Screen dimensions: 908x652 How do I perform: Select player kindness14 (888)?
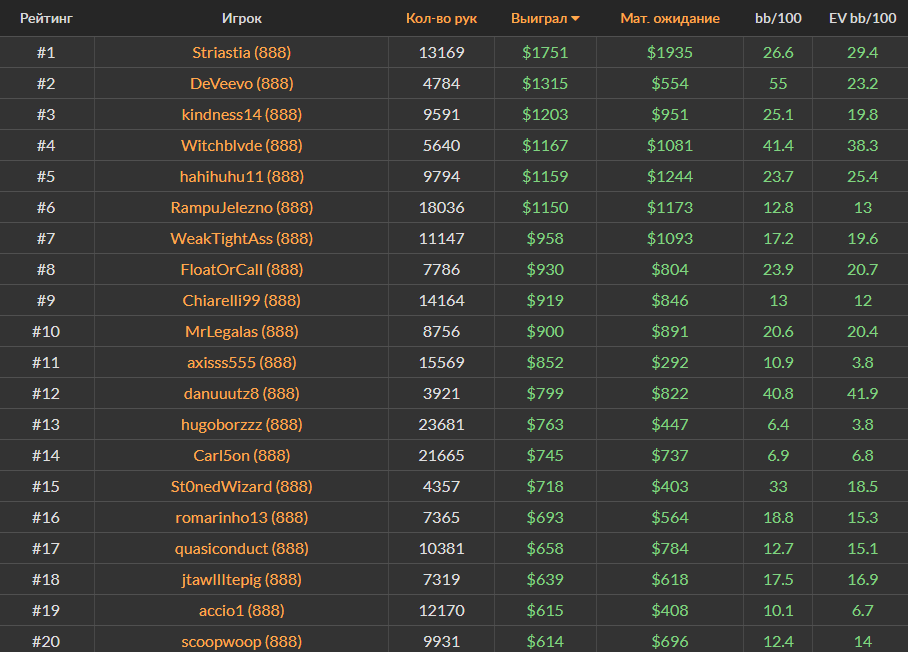(241, 114)
